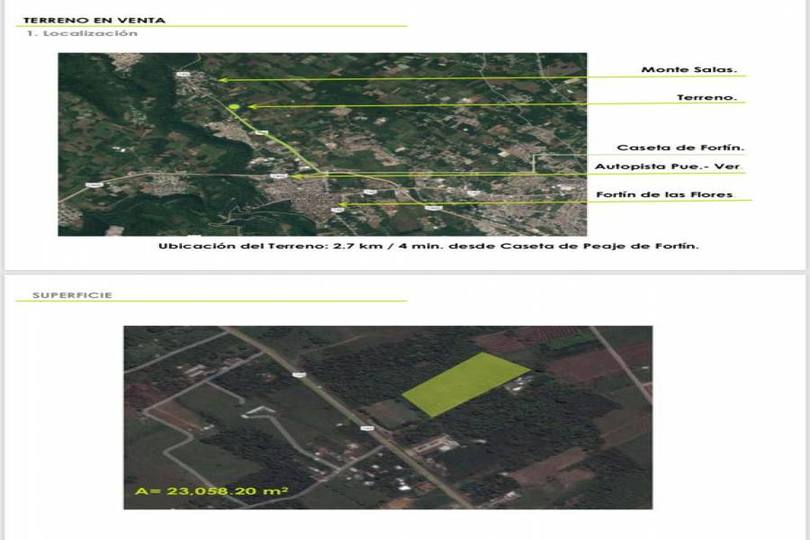Screen dimensions: 810x540
Task: Click the Ubicación del Terreno caption text
Action: pos(428,246)
